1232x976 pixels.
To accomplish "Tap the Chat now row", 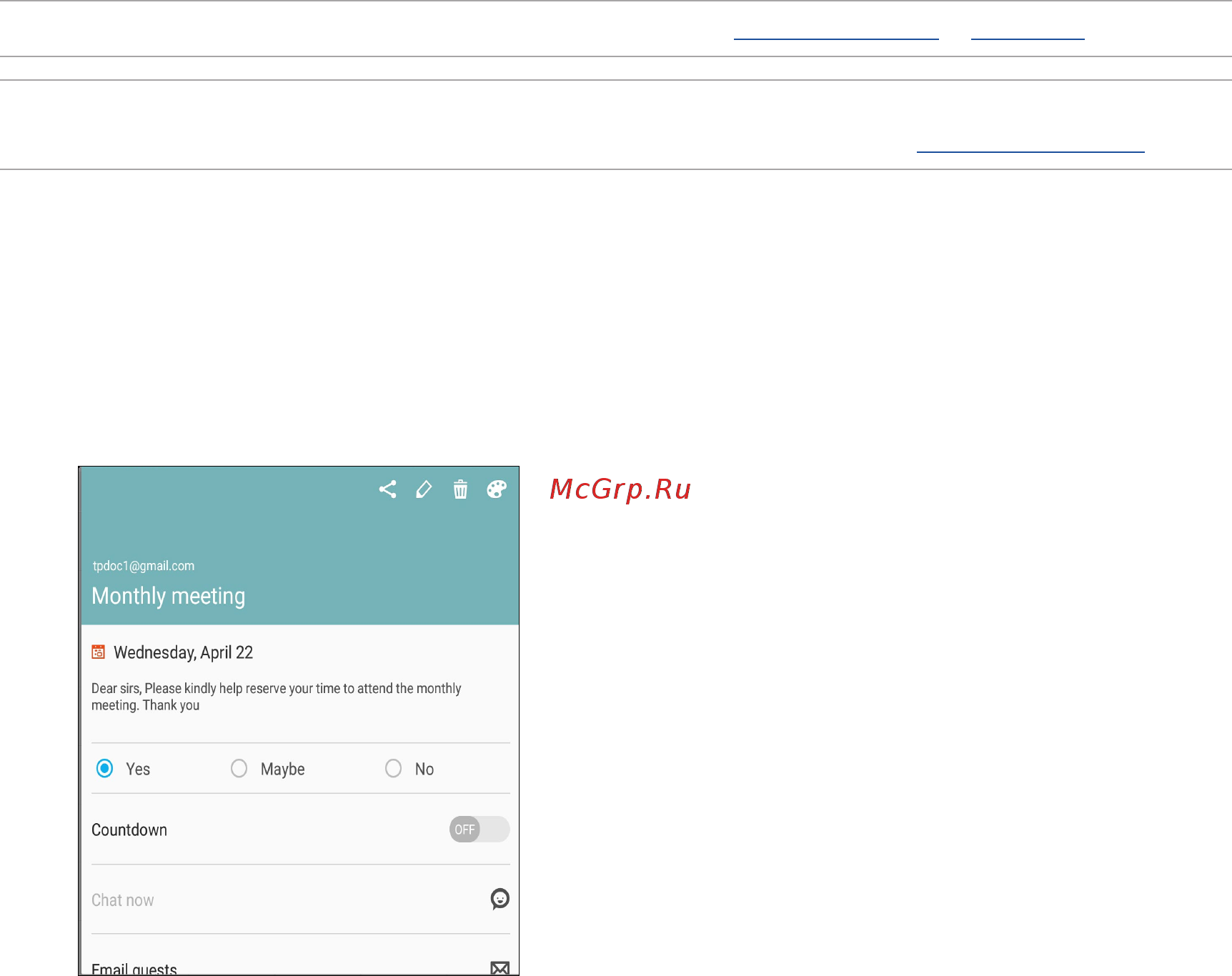I will click(301, 900).
